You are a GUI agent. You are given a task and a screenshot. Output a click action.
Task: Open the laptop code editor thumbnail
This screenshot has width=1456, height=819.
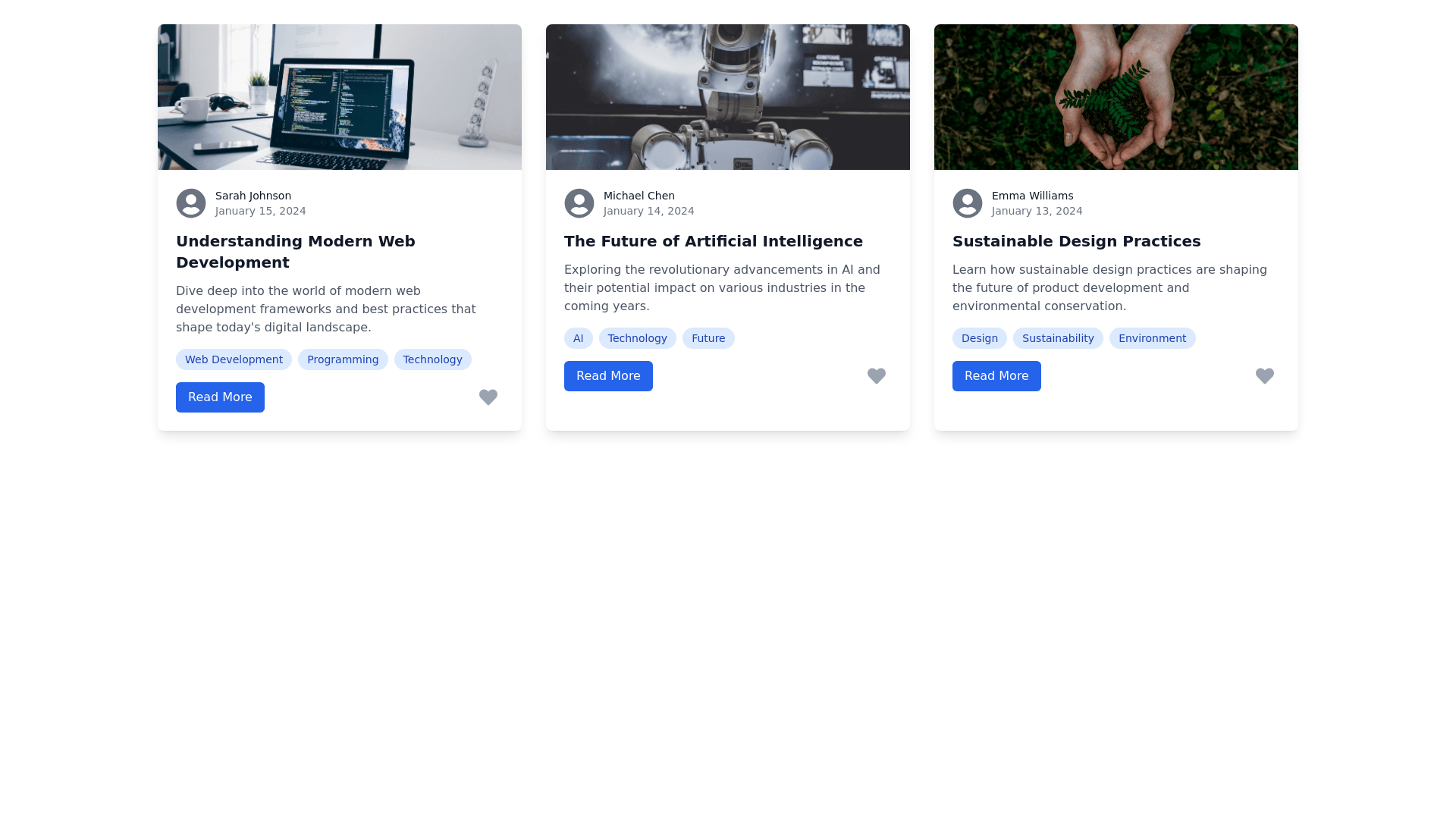[340, 97]
